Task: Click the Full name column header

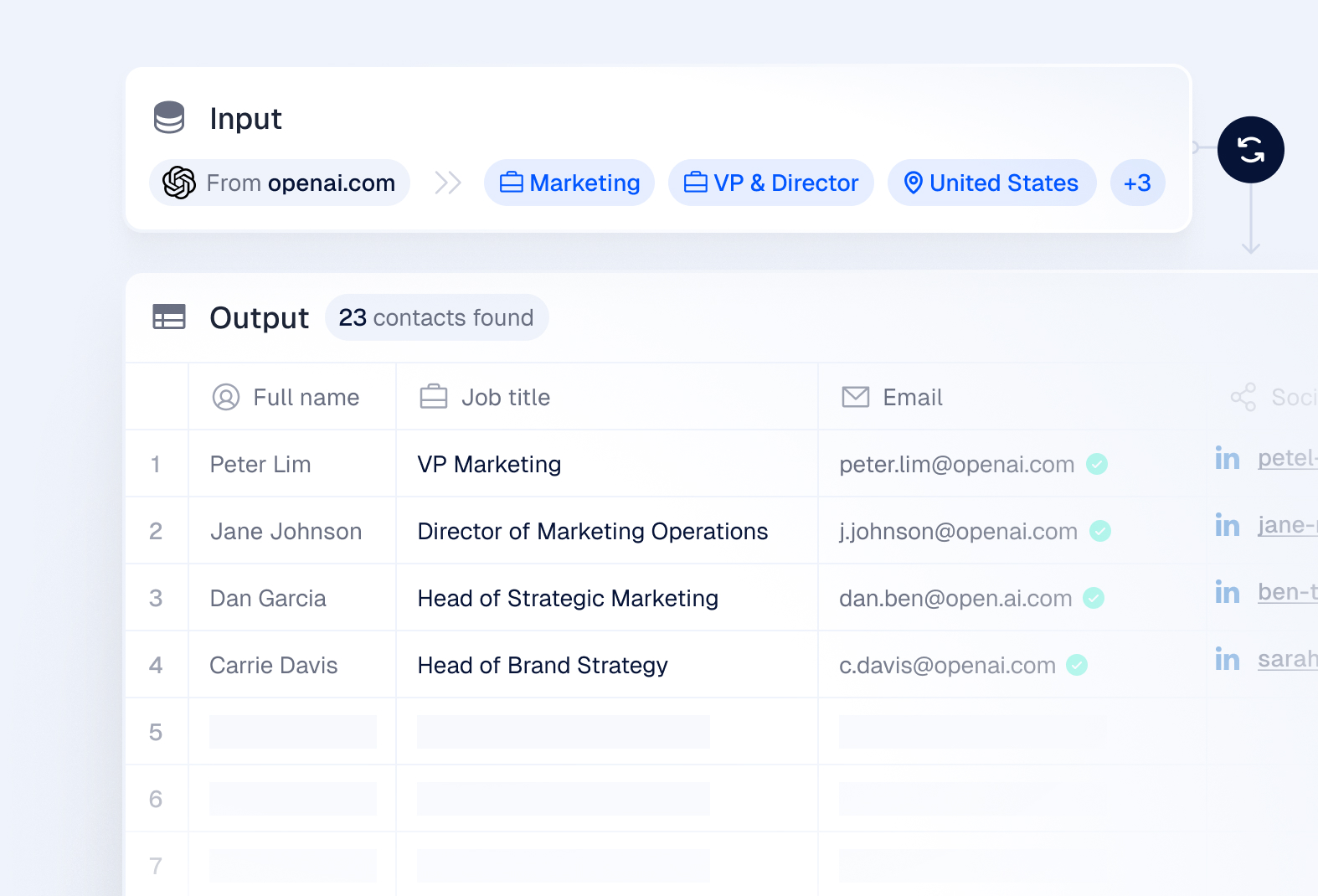Action: [292, 397]
